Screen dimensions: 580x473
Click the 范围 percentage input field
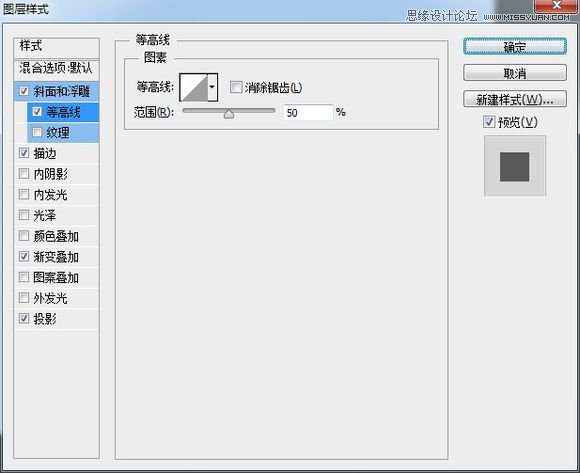[x=308, y=112]
